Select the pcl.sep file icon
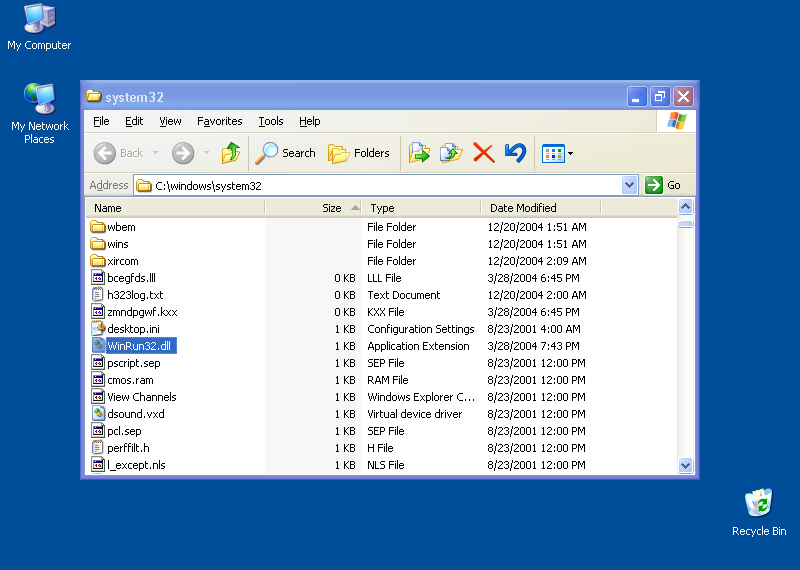 click(97, 431)
